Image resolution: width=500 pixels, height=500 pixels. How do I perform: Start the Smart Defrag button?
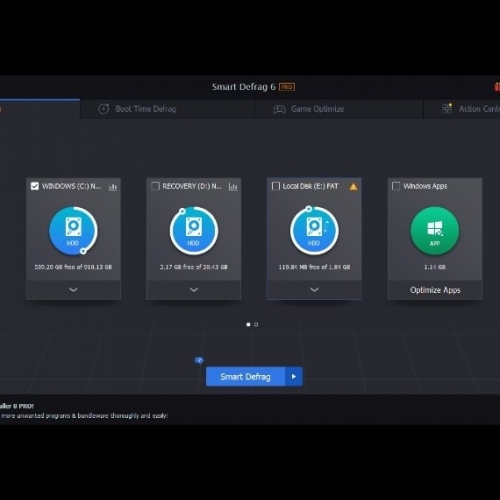click(x=245, y=377)
